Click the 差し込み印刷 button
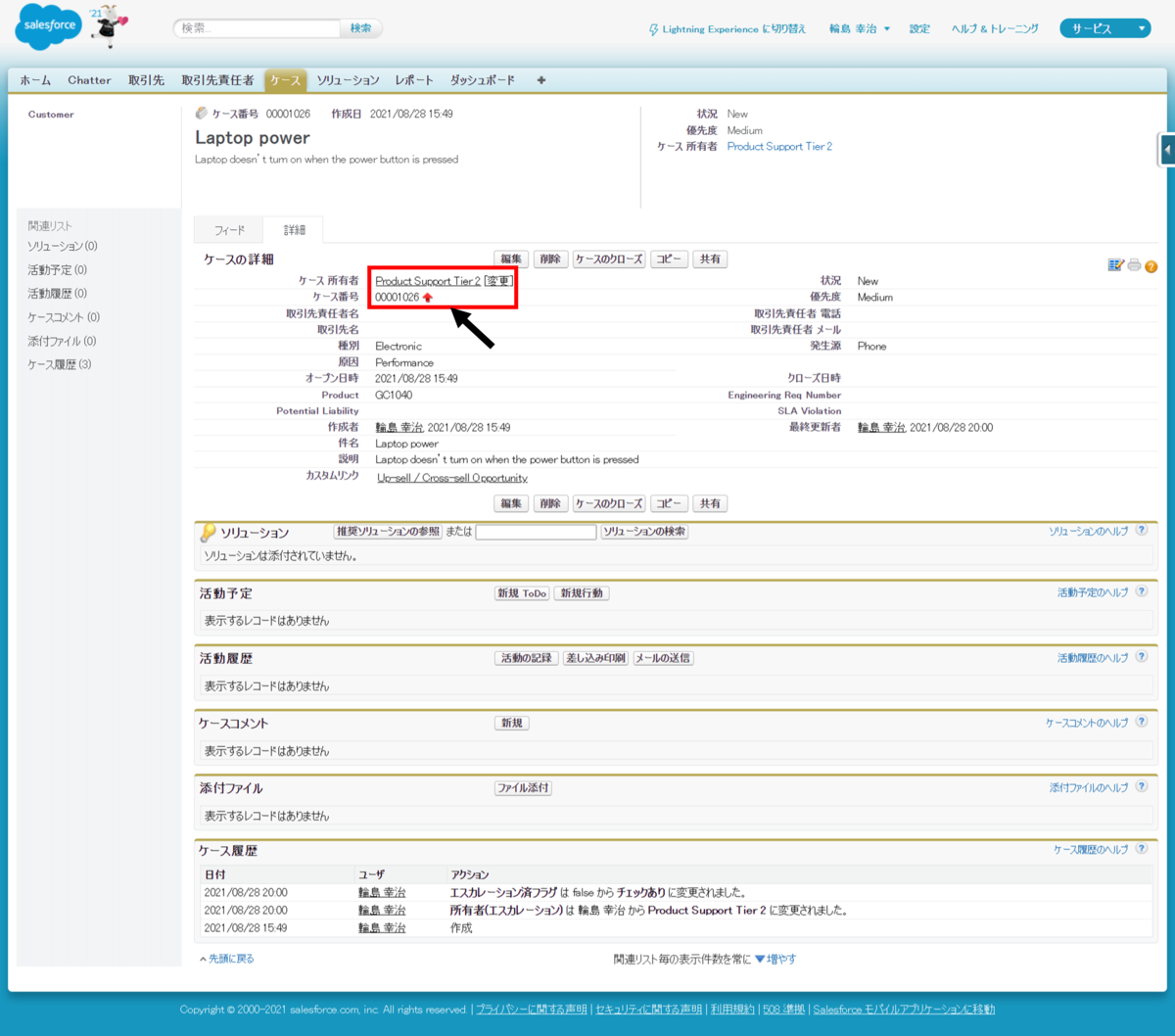 [x=595, y=658]
